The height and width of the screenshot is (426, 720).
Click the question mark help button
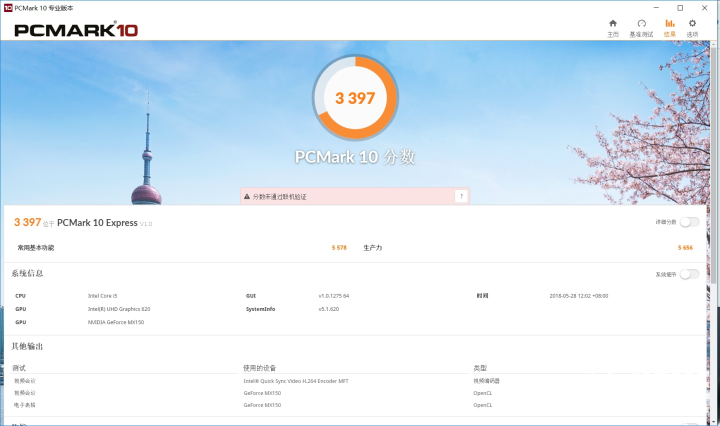point(461,196)
